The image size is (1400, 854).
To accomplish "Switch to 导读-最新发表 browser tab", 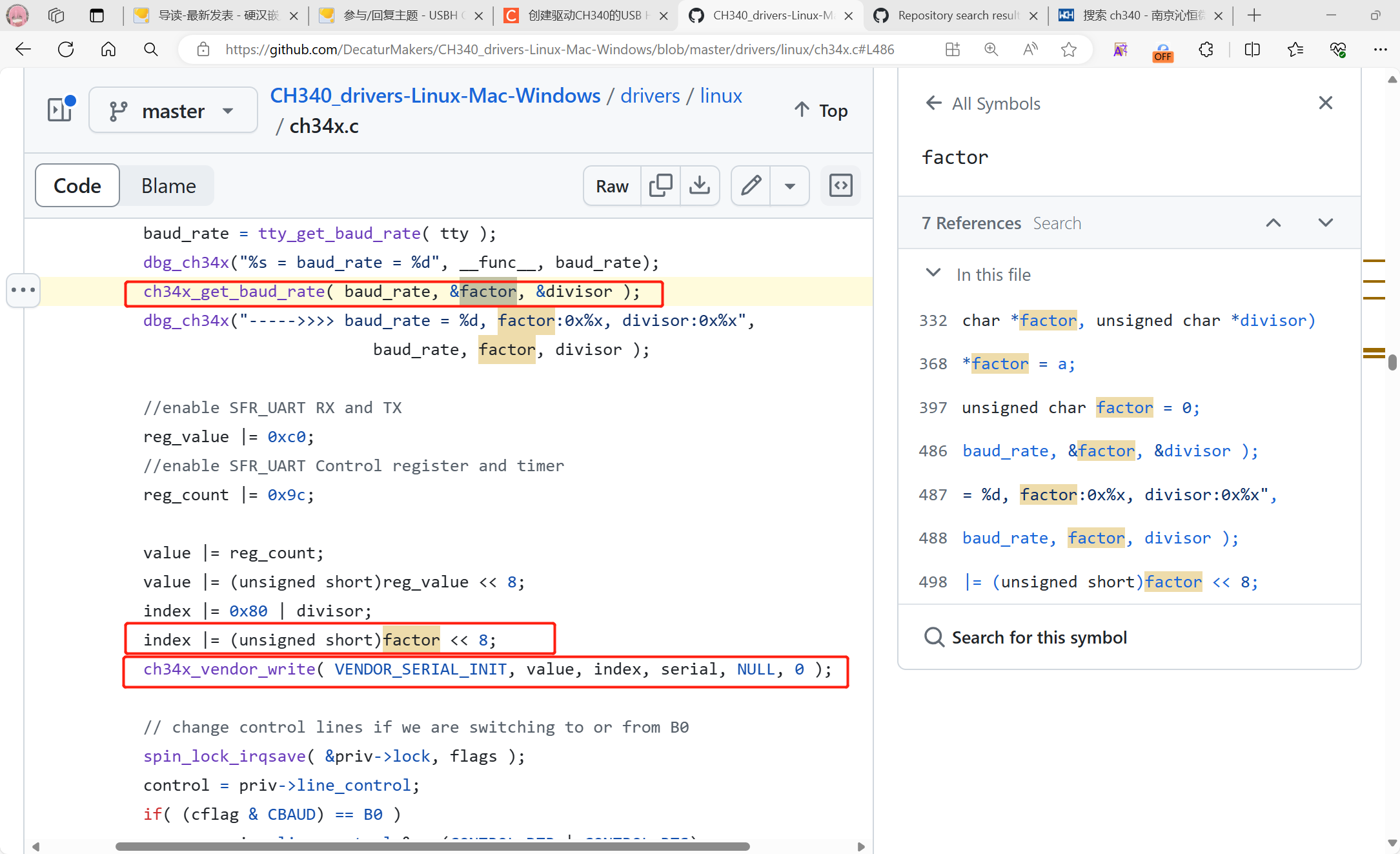I will 216,15.
